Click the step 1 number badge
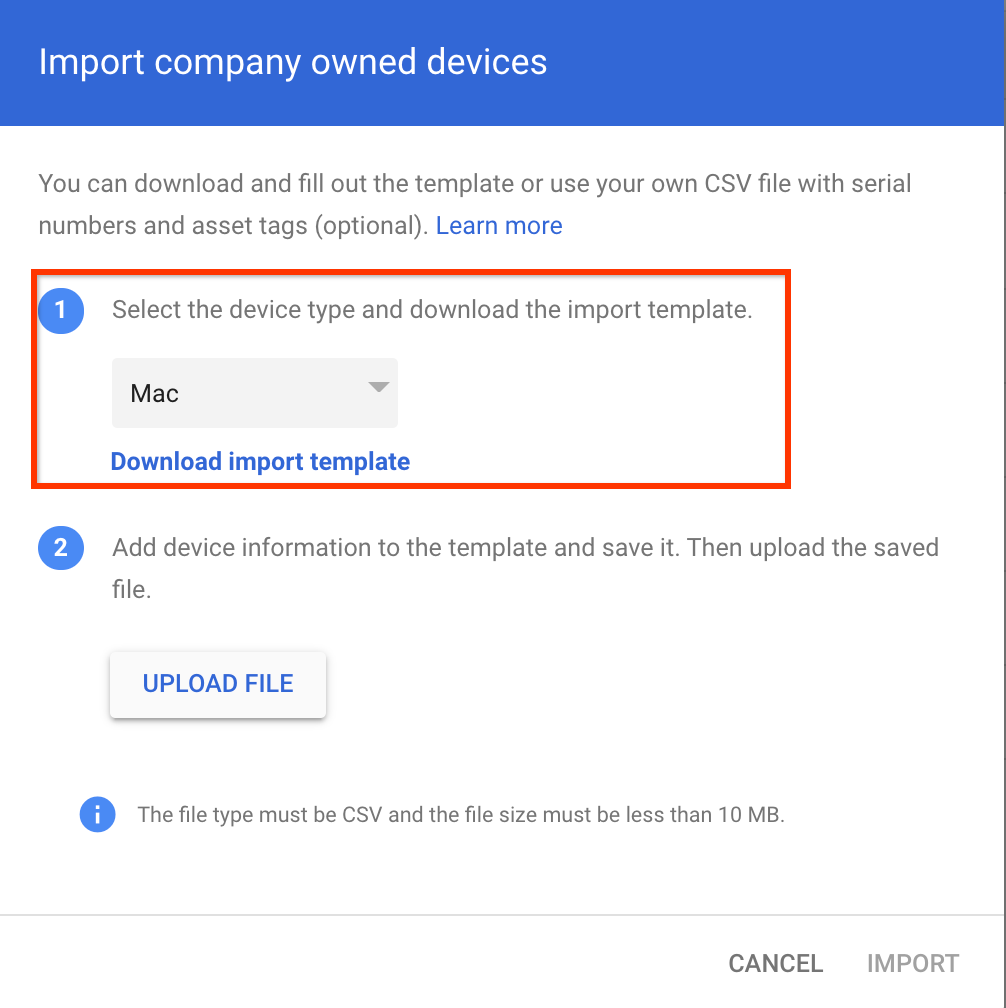Viewport: 1006px width, 1008px height. tap(60, 310)
